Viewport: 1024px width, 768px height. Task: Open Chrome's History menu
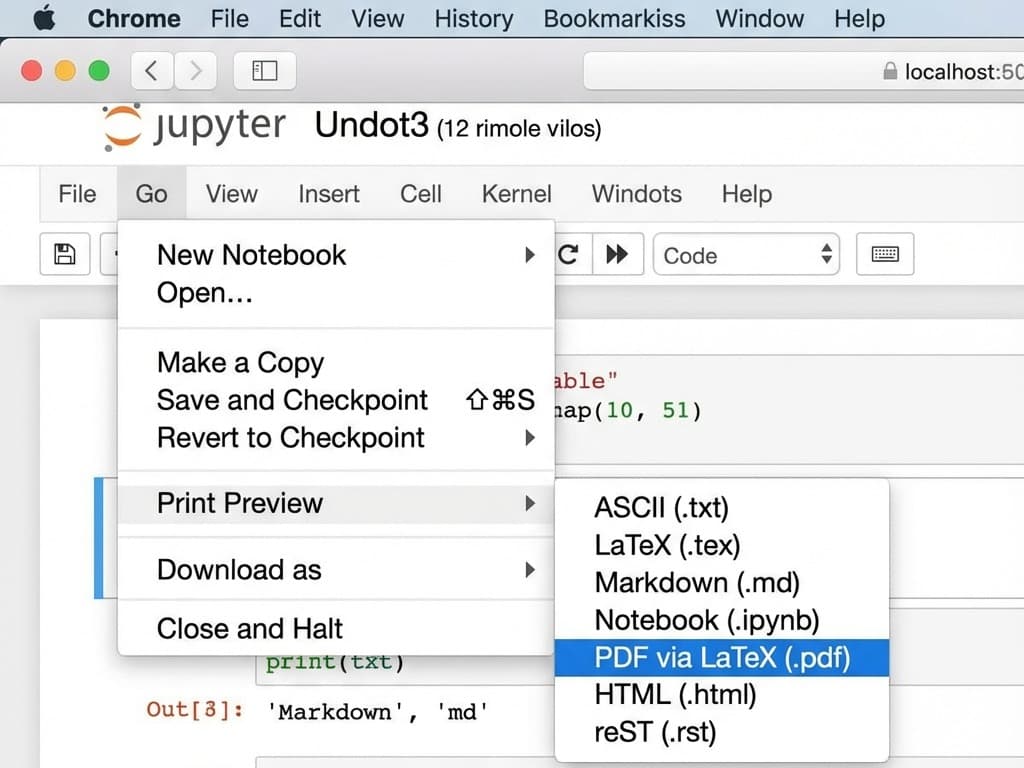click(x=473, y=18)
